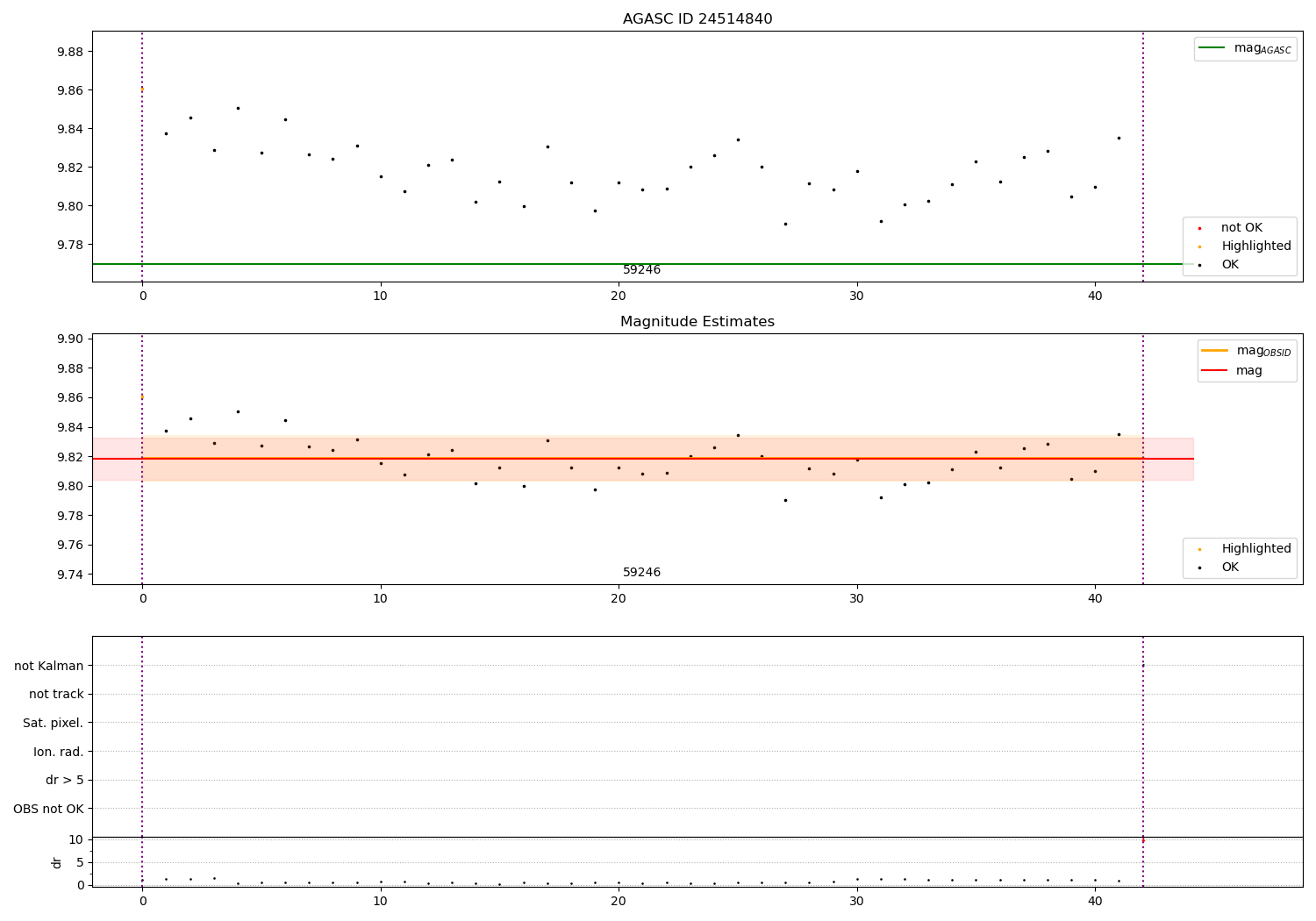Screen dimensions: 1316x921
Task: Click the "9.78" y-tick in the top plot
Action: point(69,245)
